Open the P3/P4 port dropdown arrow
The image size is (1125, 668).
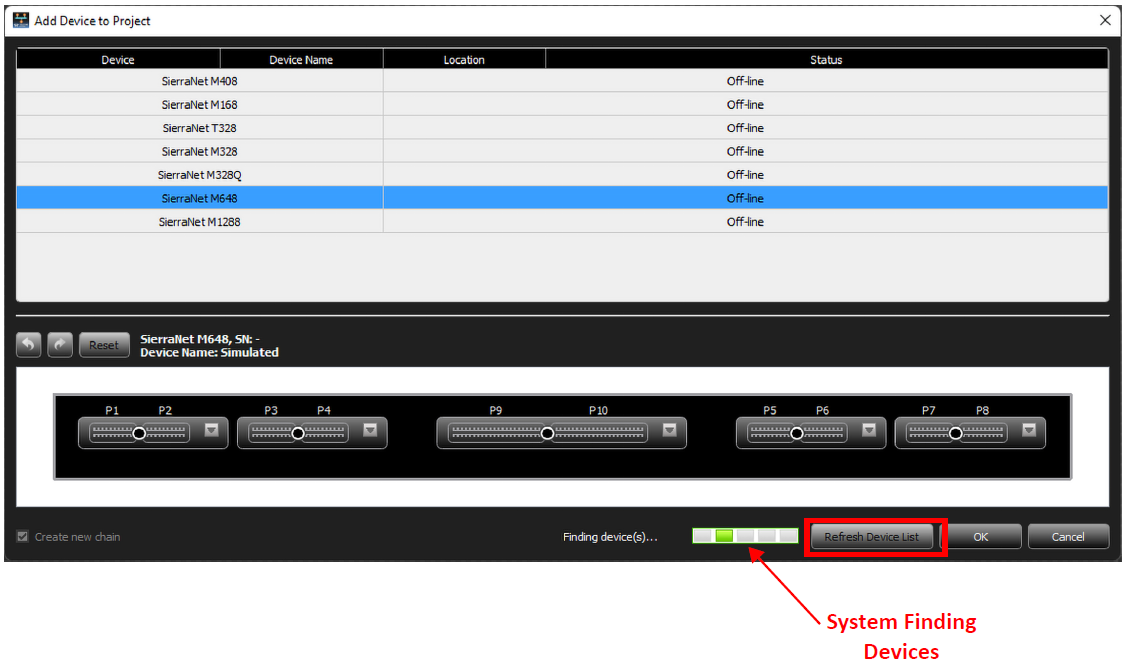coord(370,430)
